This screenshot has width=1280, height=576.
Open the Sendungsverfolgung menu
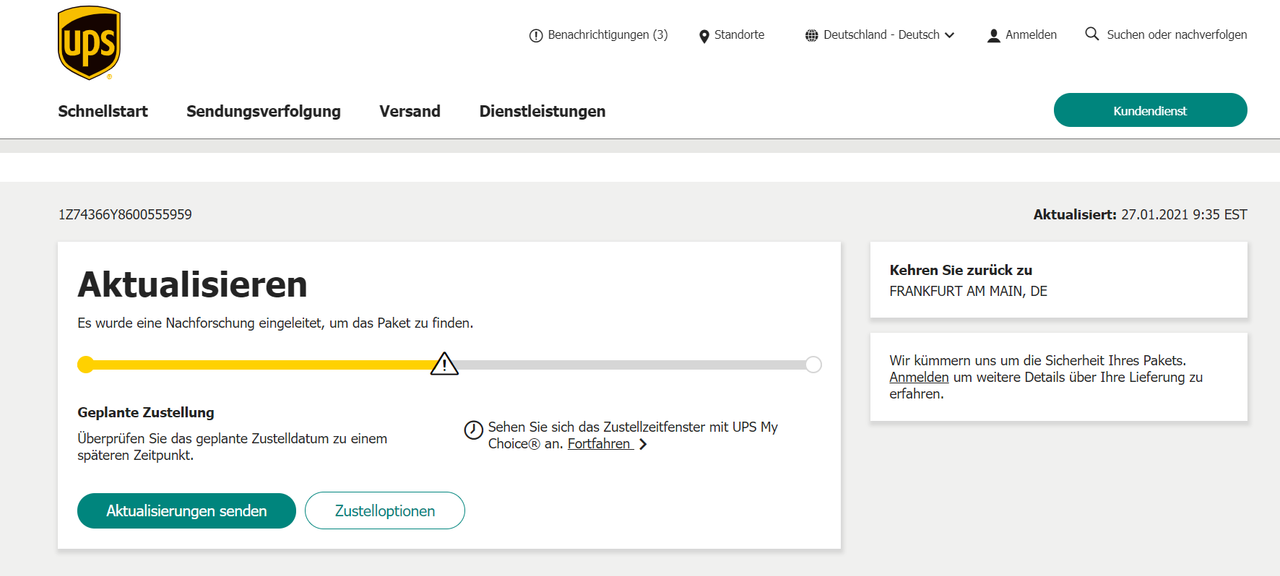[x=263, y=111]
